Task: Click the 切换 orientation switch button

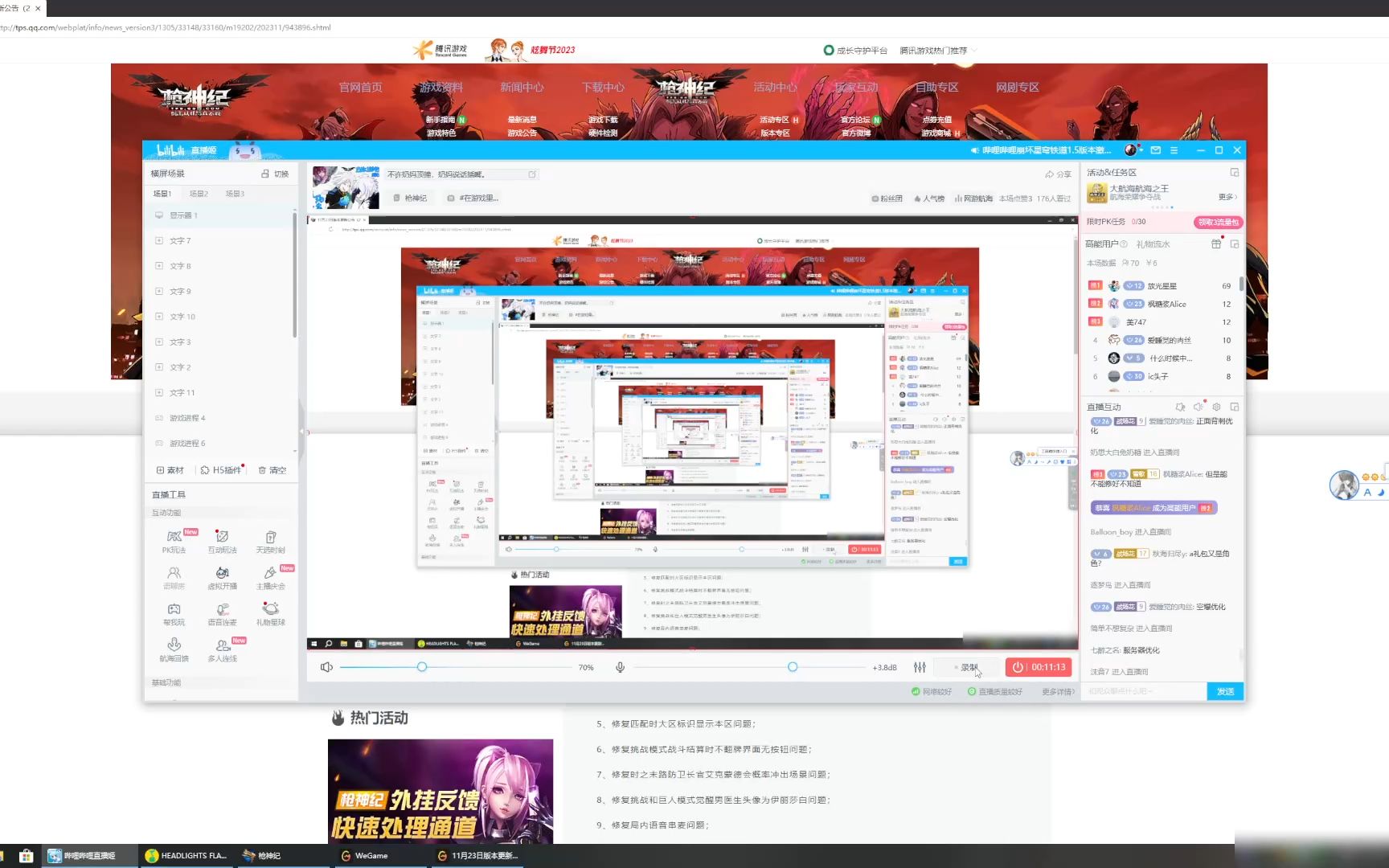Action: (275, 174)
